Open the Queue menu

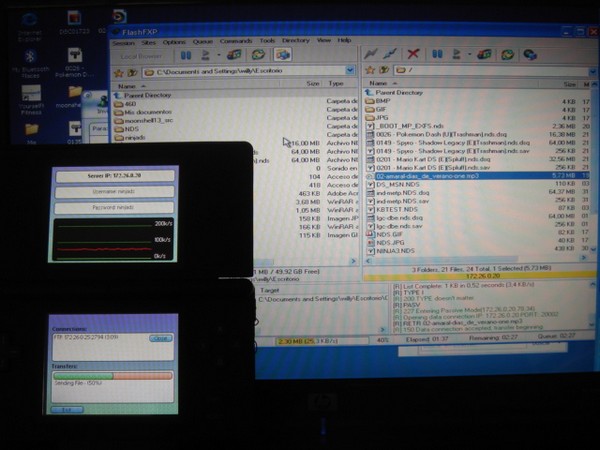[x=203, y=41]
